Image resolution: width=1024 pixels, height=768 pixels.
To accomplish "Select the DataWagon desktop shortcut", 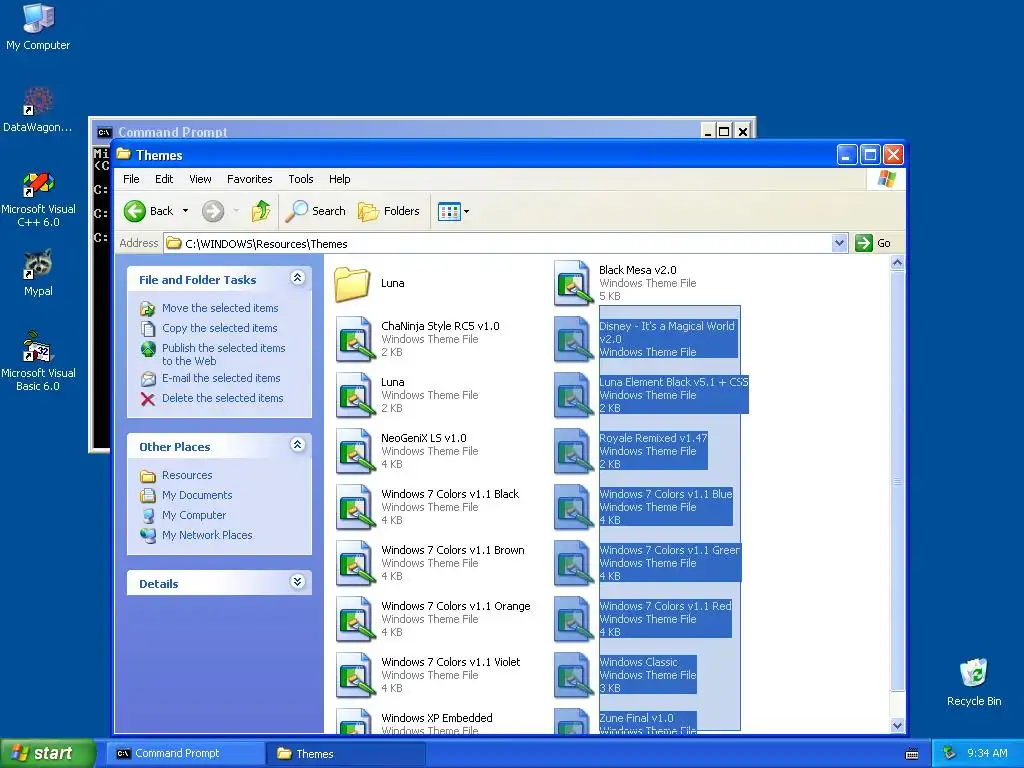I will pyautogui.click(x=38, y=109).
